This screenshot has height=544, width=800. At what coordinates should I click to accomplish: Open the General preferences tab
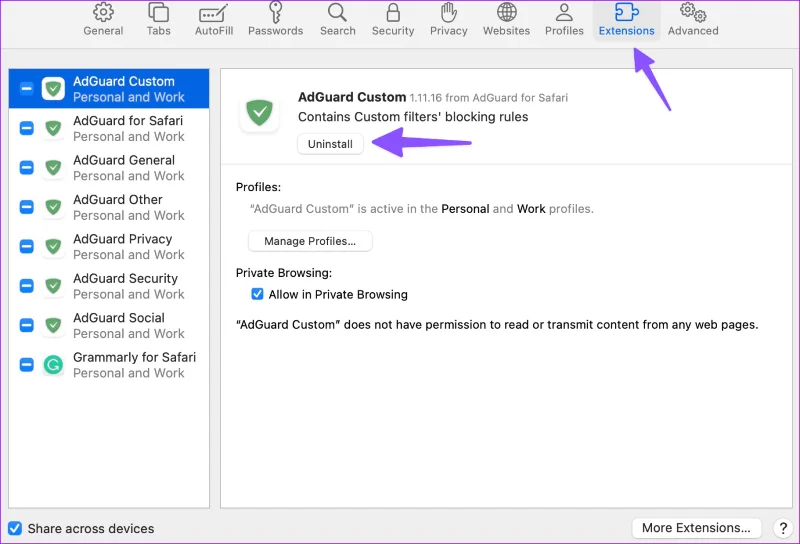click(x=103, y=20)
